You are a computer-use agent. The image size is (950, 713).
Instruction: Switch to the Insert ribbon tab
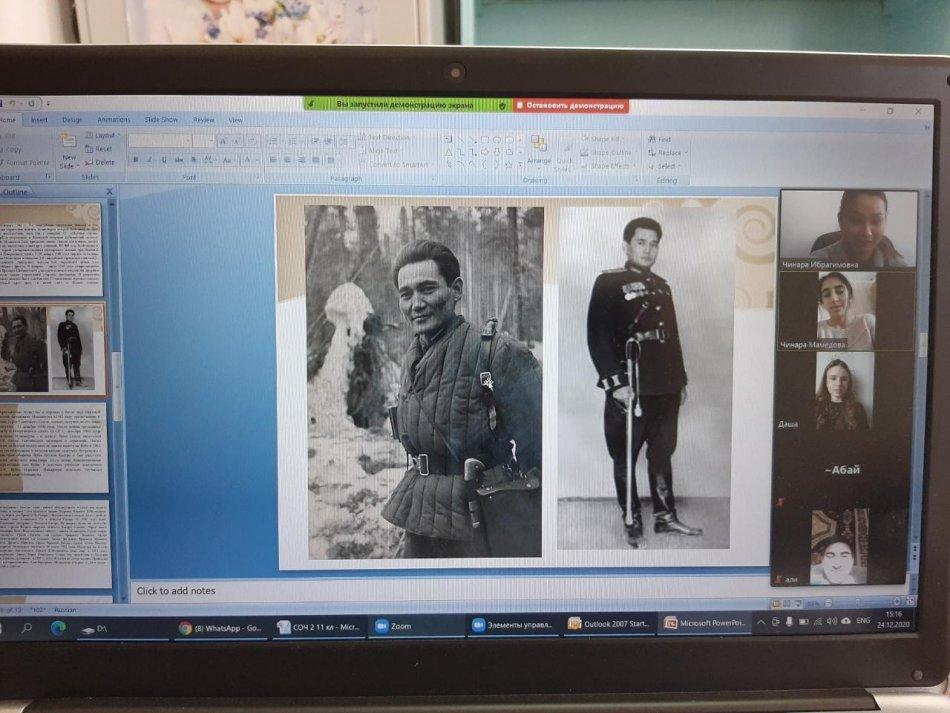pos(39,119)
